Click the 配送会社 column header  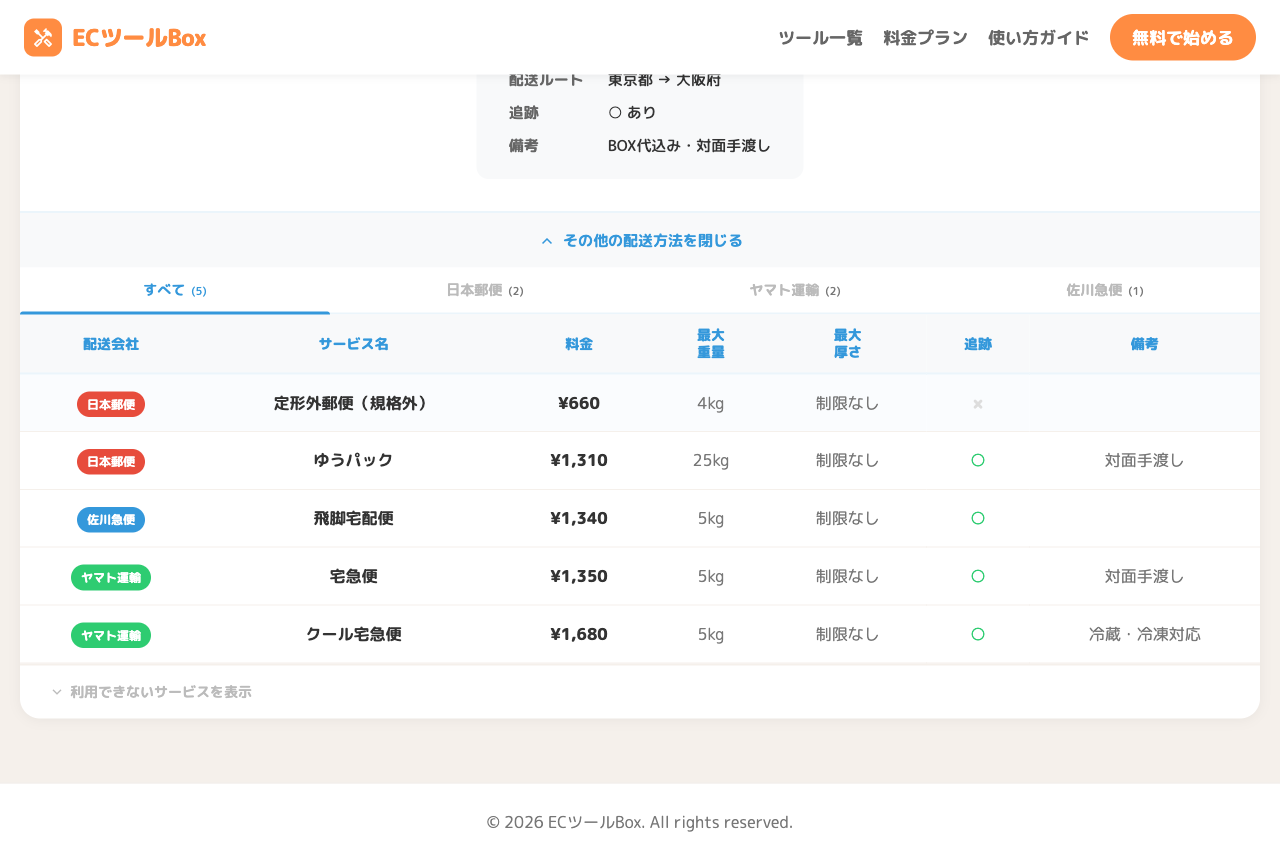point(111,344)
